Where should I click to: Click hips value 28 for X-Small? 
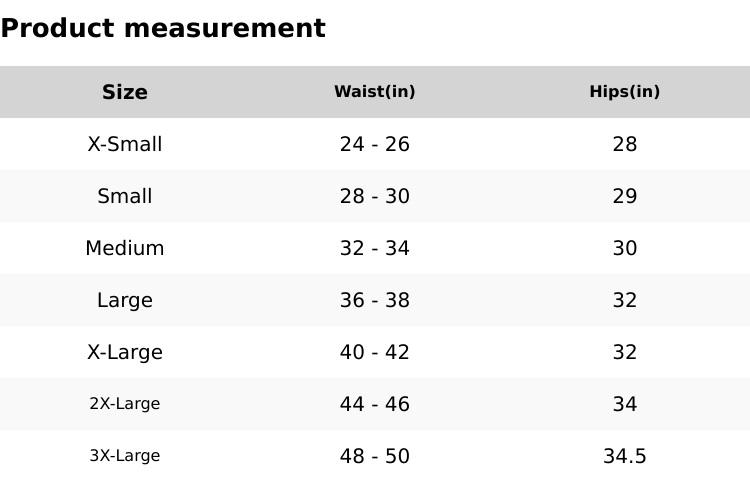coord(625,144)
